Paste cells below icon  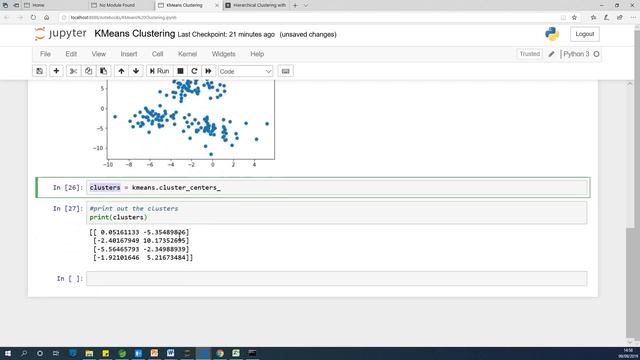point(103,71)
